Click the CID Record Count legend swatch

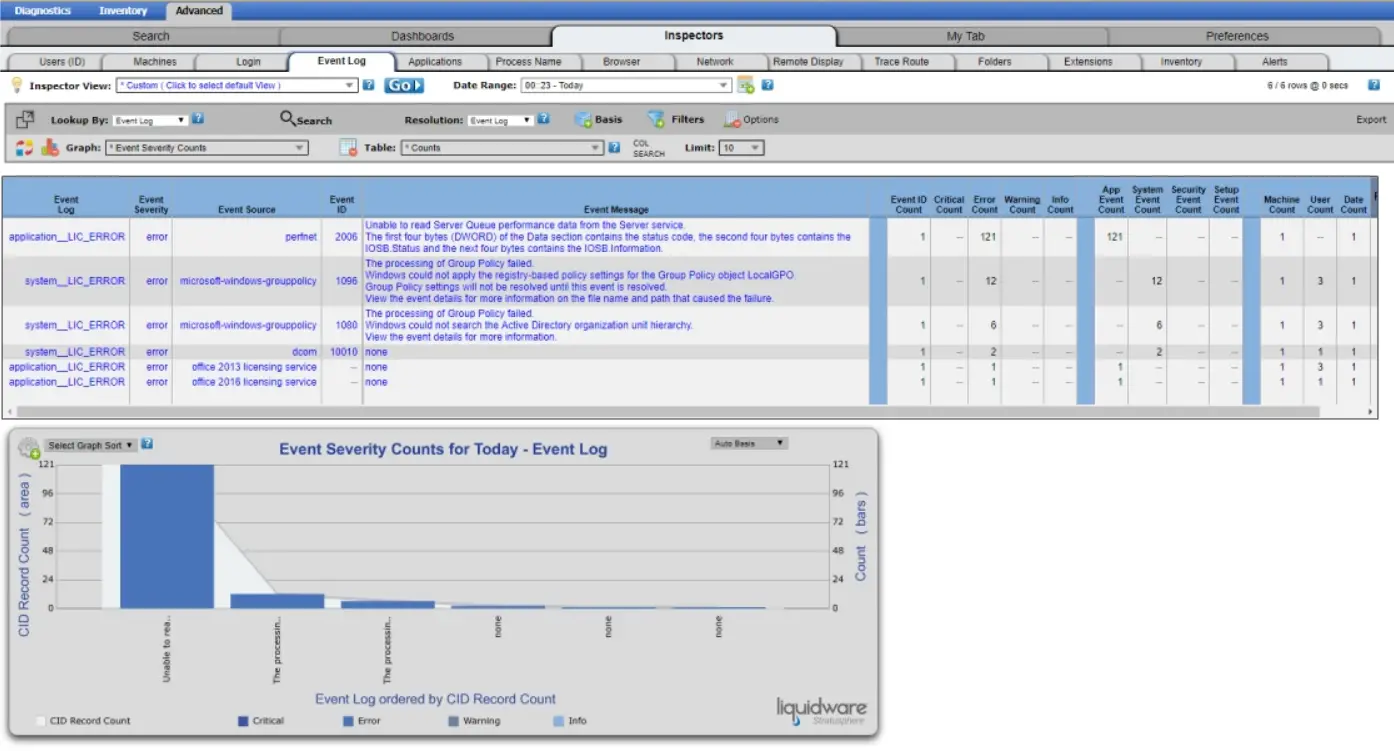click(41, 720)
